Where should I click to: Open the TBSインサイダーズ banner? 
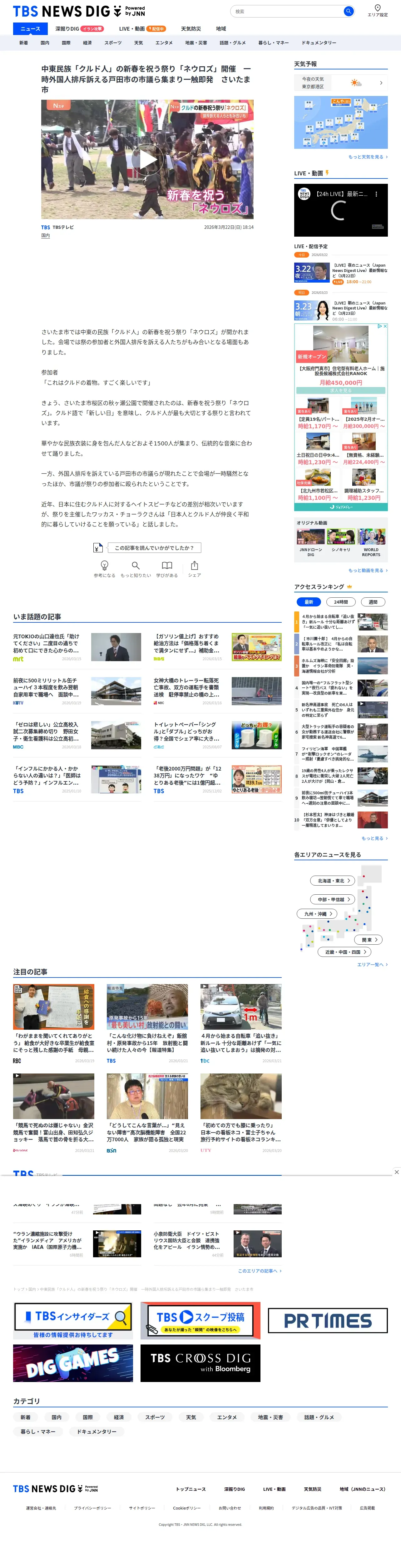coord(72,1320)
